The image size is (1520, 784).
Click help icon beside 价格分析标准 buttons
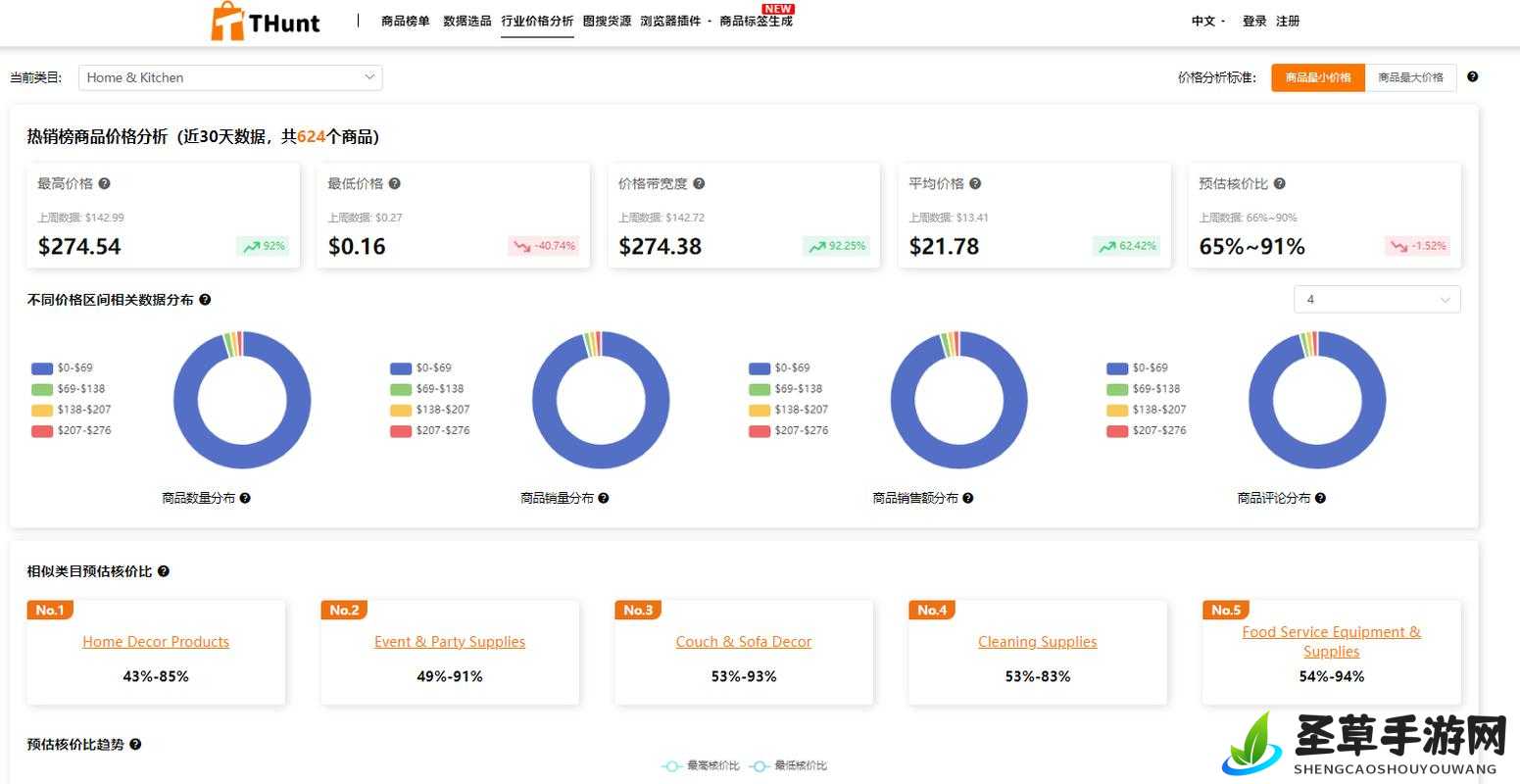tap(1472, 76)
